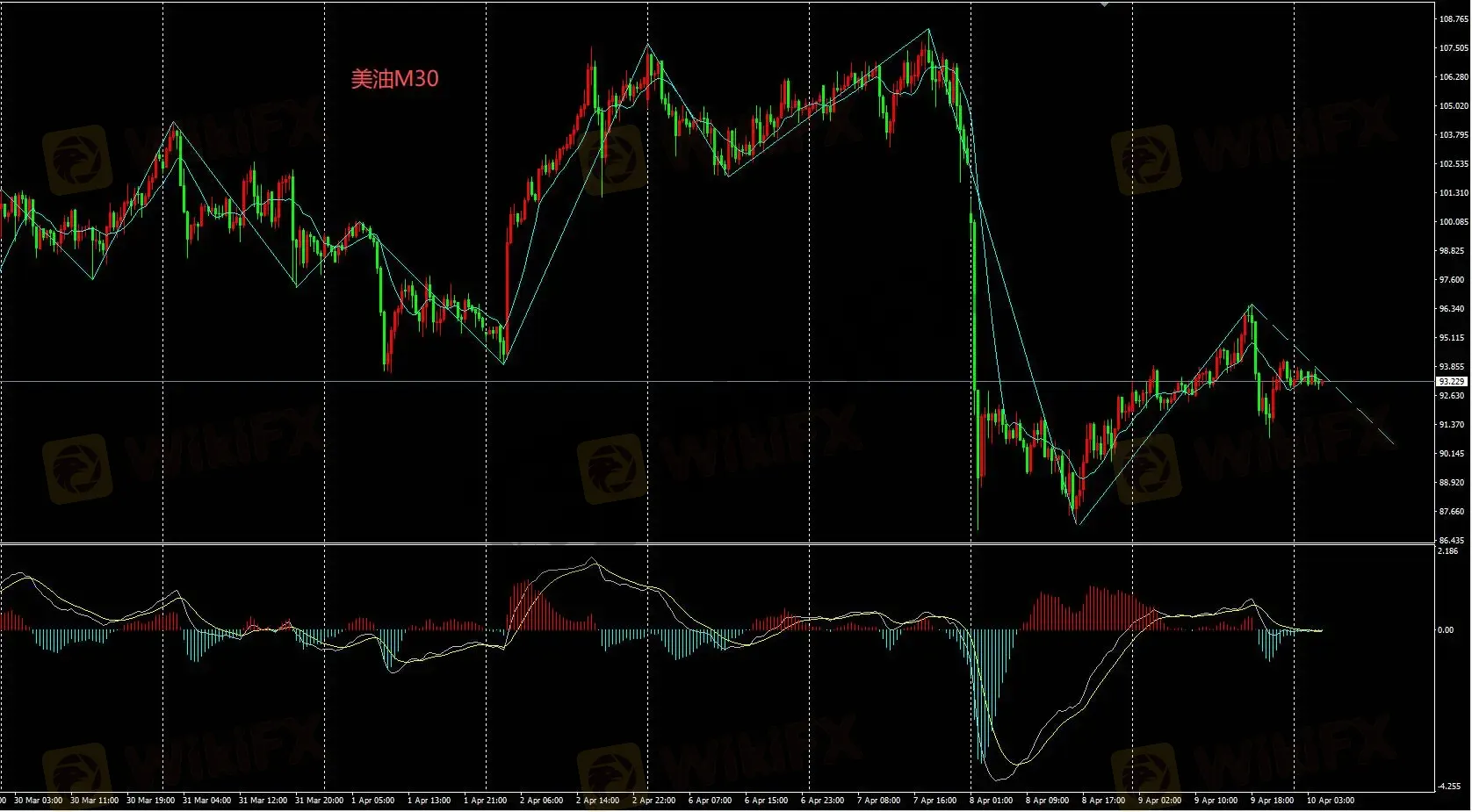Click the 97.600 price axis label
The height and width of the screenshot is (812, 1472).
point(1454,280)
